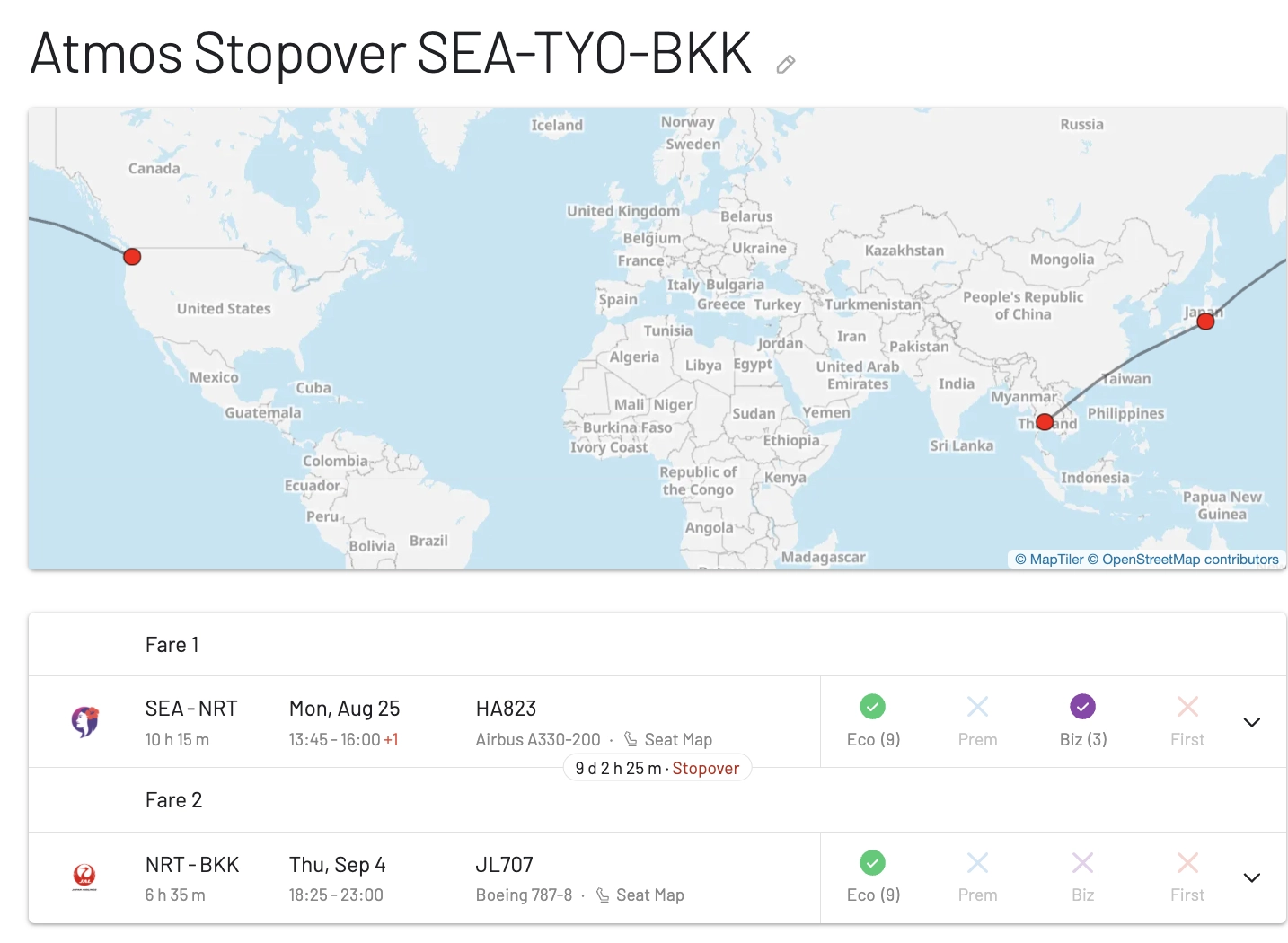Image resolution: width=1288 pixels, height=943 pixels.
Task: Click the pencil edit icon beside title
Action: pos(786,64)
